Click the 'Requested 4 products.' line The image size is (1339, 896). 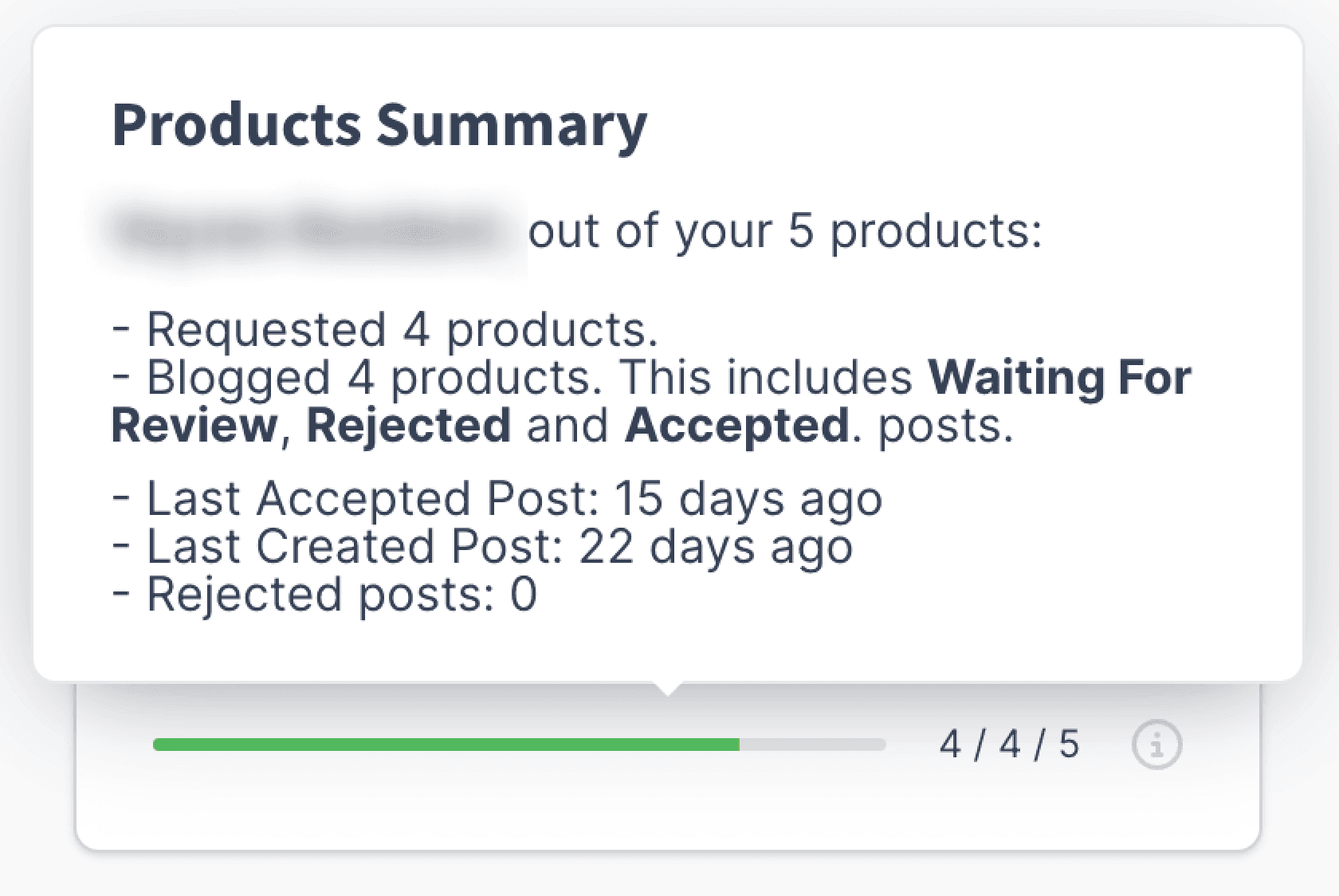tap(402, 328)
